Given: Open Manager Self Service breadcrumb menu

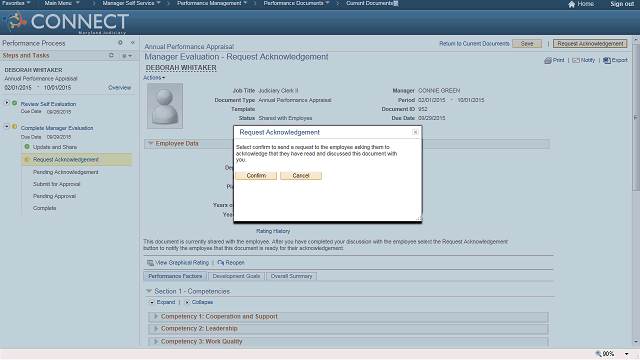Looking at the screenshot, I should (x=131, y=3).
